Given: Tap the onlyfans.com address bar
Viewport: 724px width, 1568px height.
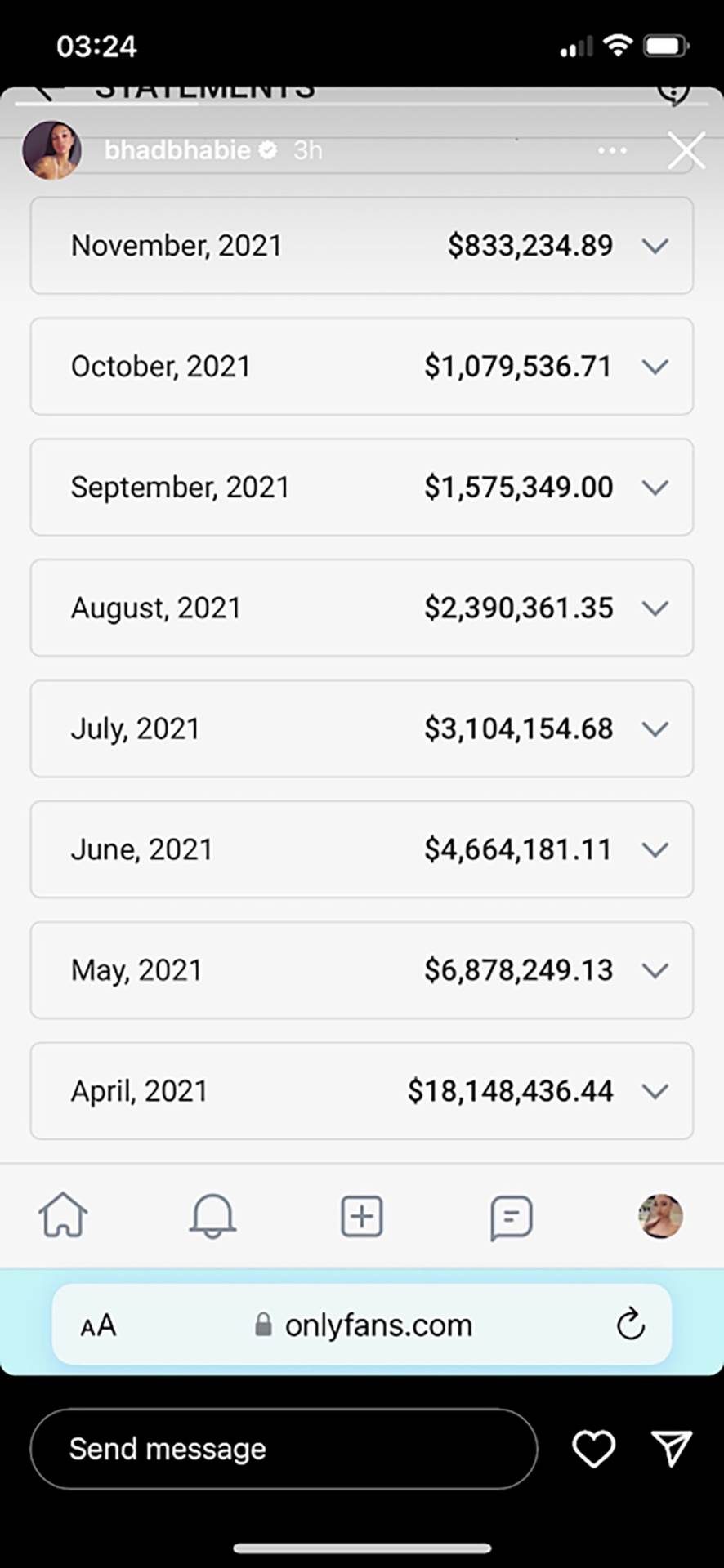Looking at the screenshot, I should tap(378, 1325).
